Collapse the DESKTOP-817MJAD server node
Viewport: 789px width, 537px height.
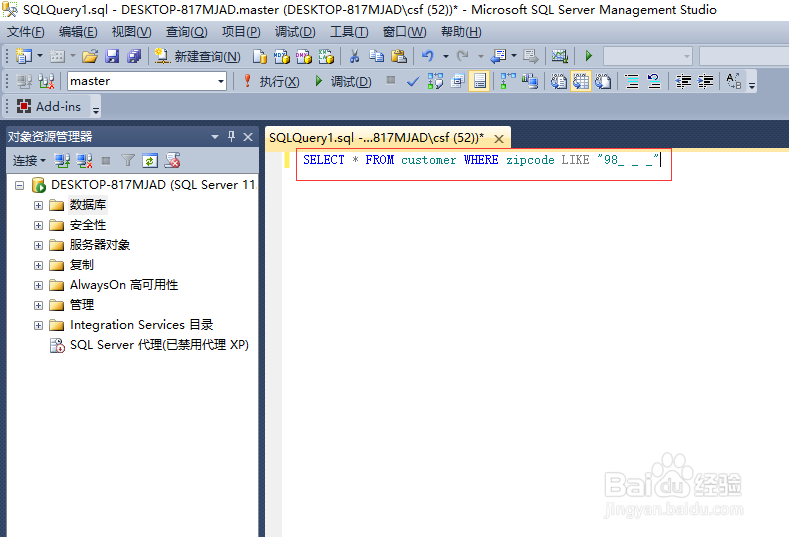[20, 186]
